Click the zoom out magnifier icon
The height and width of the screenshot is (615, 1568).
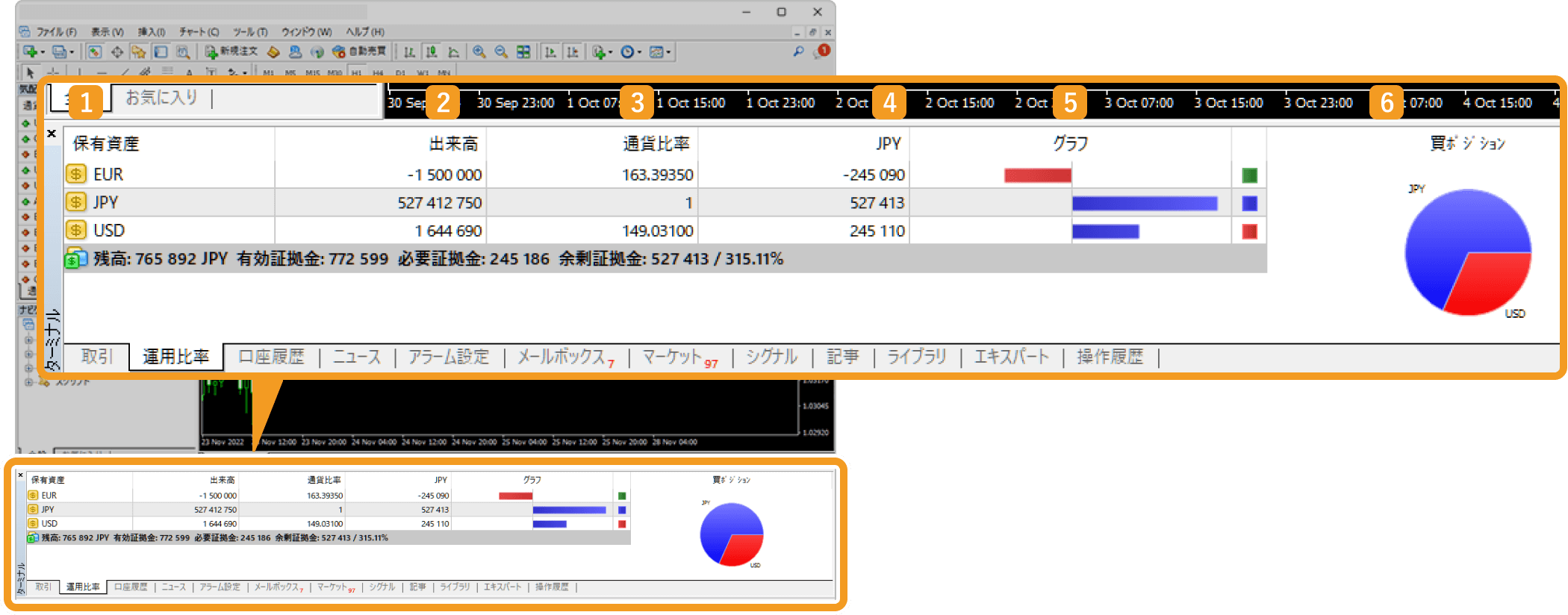pos(501,51)
